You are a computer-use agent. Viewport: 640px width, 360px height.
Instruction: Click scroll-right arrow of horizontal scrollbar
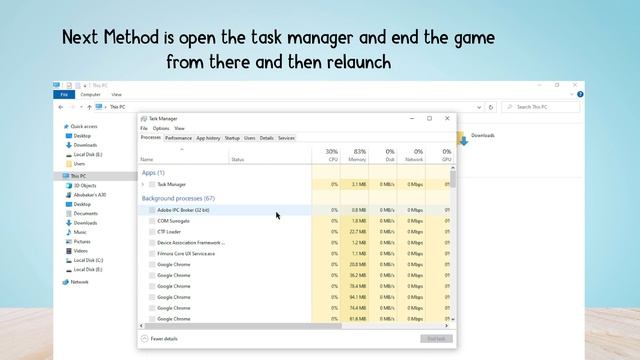447,326
